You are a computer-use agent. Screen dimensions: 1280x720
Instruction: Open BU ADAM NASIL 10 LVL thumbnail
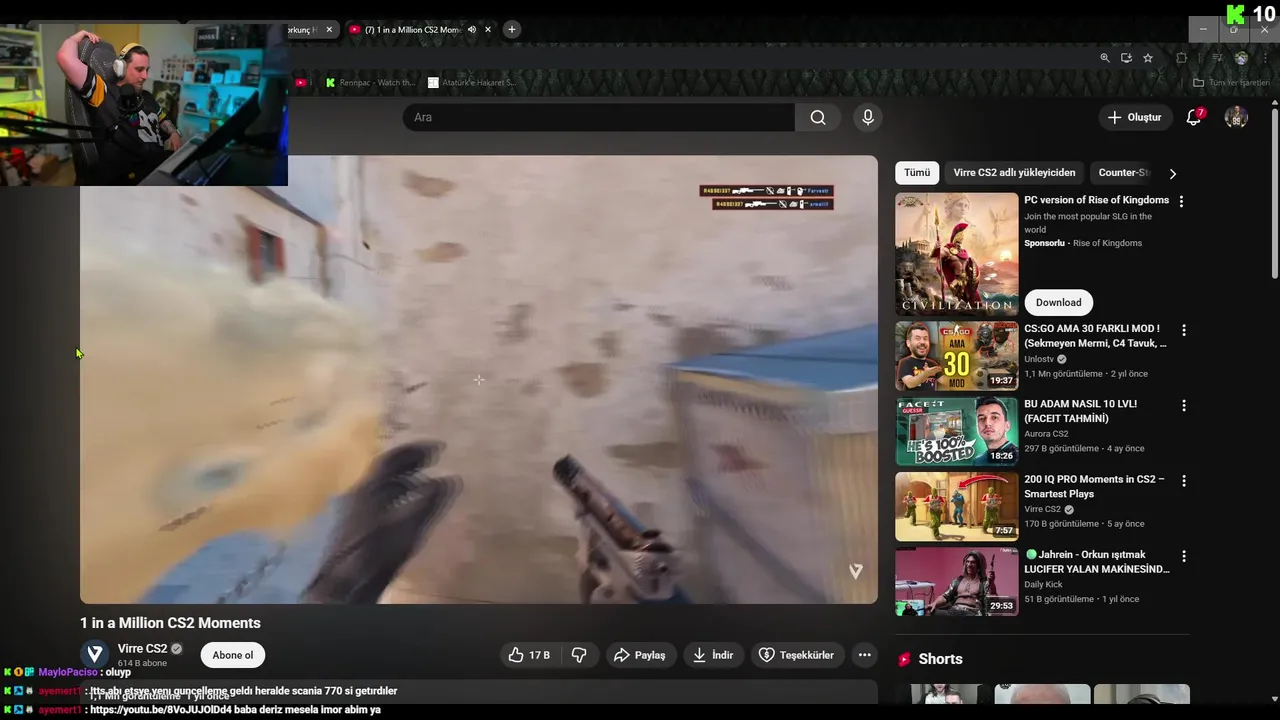pyautogui.click(x=957, y=431)
